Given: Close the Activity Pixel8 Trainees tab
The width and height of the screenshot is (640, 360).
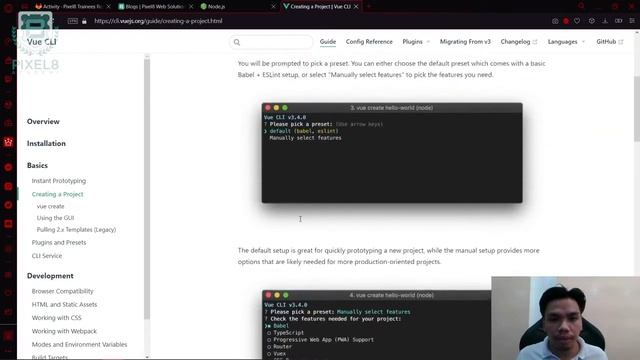Looking at the screenshot, I should click(108, 7).
